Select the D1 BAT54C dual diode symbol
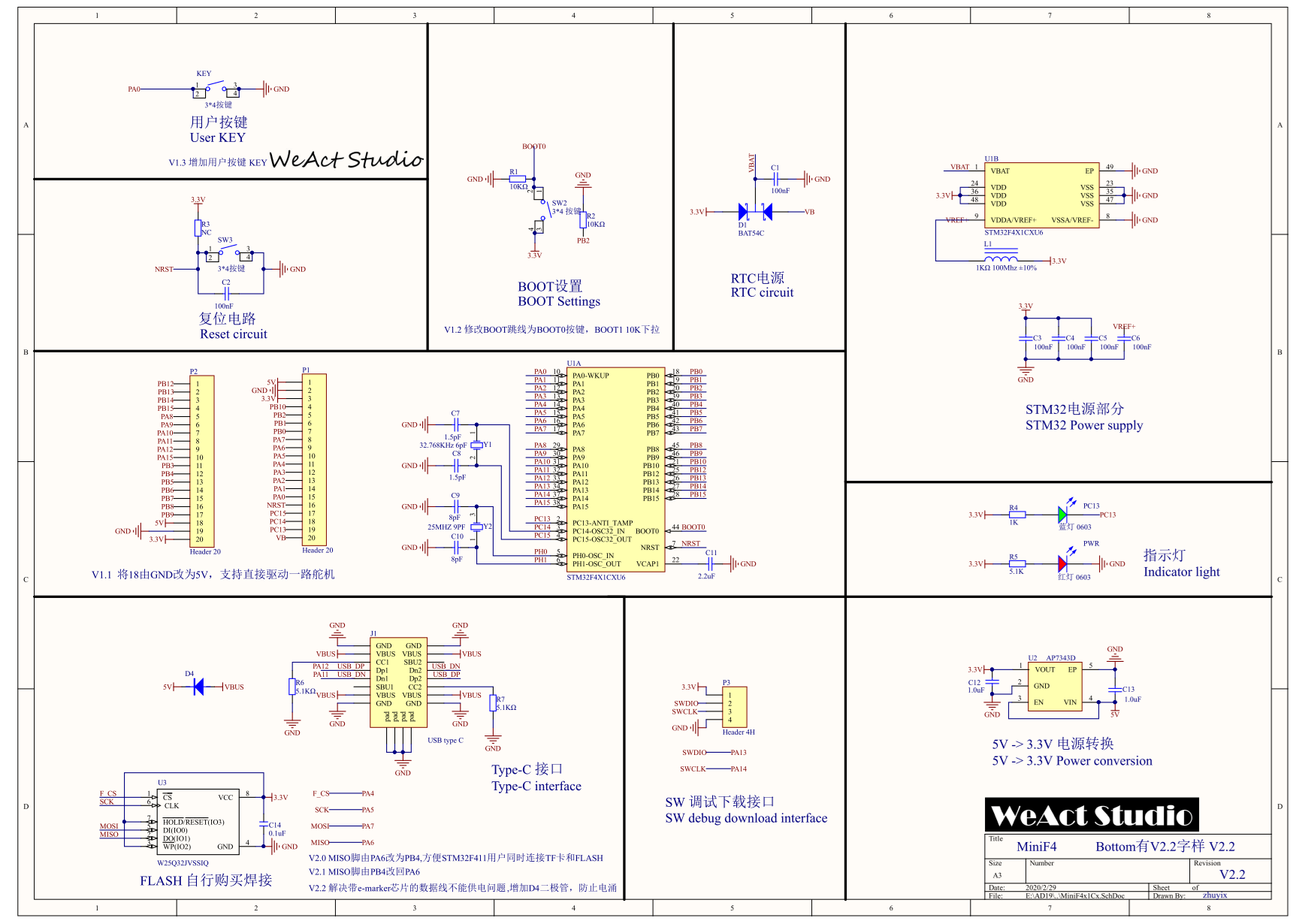The height and width of the screenshot is (924, 1305). point(755,212)
